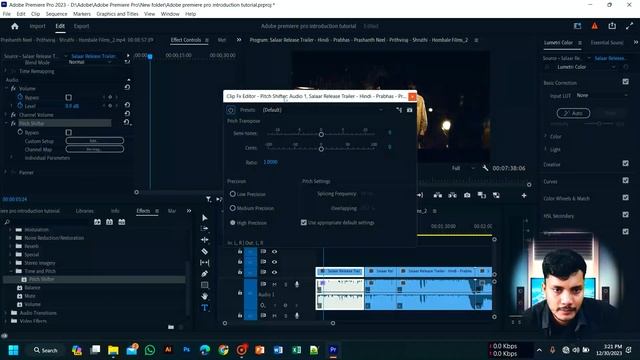Open the Blend Mode Normal dropdown

90,62
